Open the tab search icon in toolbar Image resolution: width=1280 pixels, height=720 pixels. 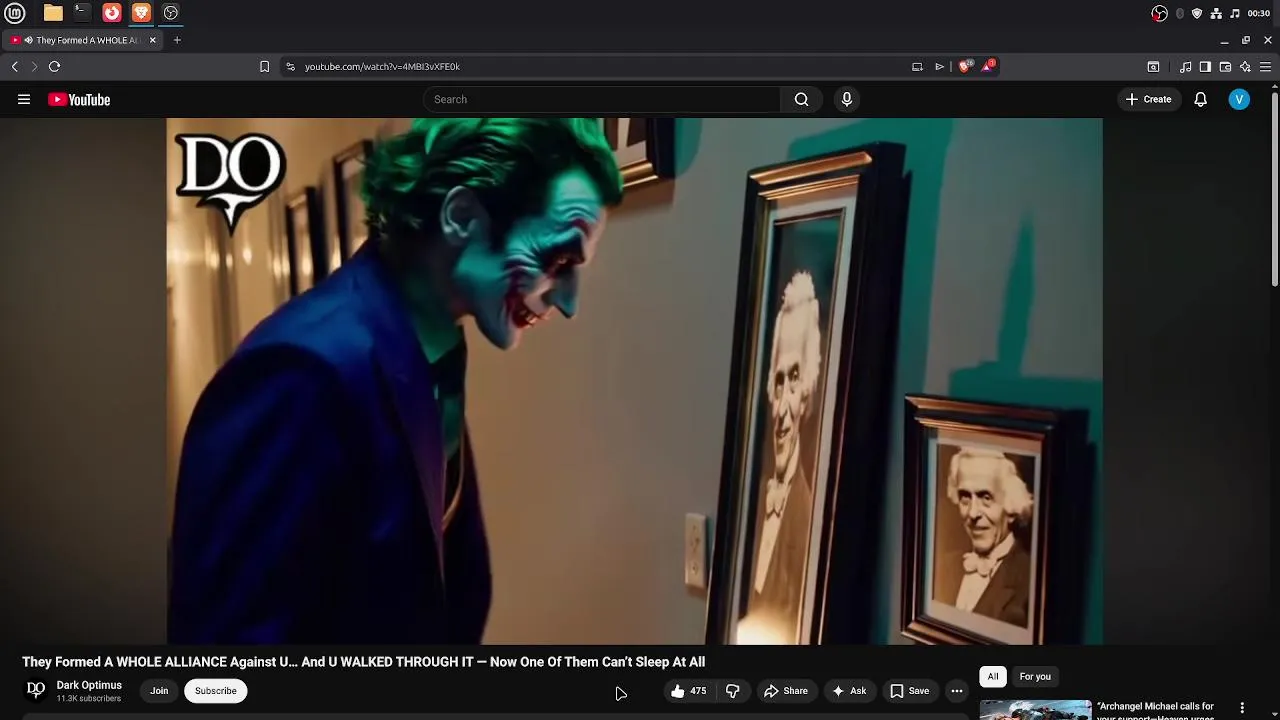pos(1153,66)
